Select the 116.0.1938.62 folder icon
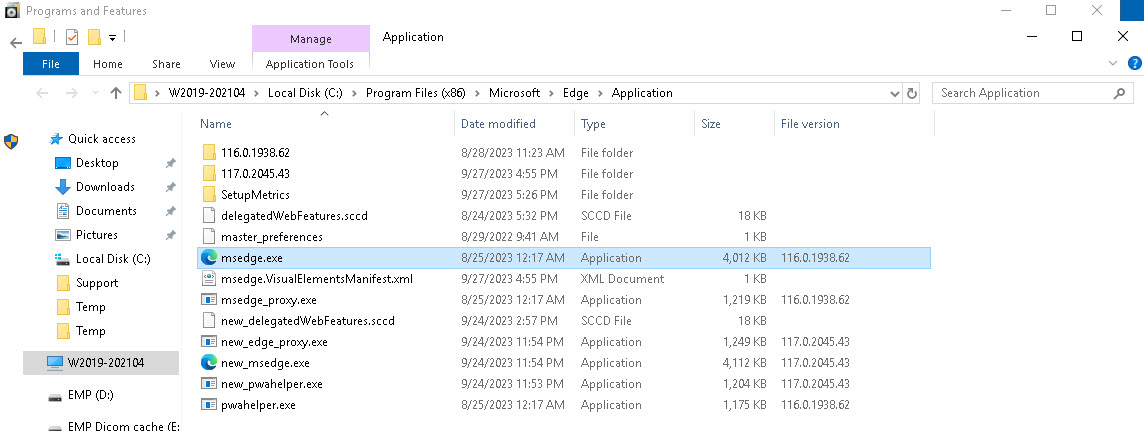This screenshot has width=1144, height=431. click(209, 152)
